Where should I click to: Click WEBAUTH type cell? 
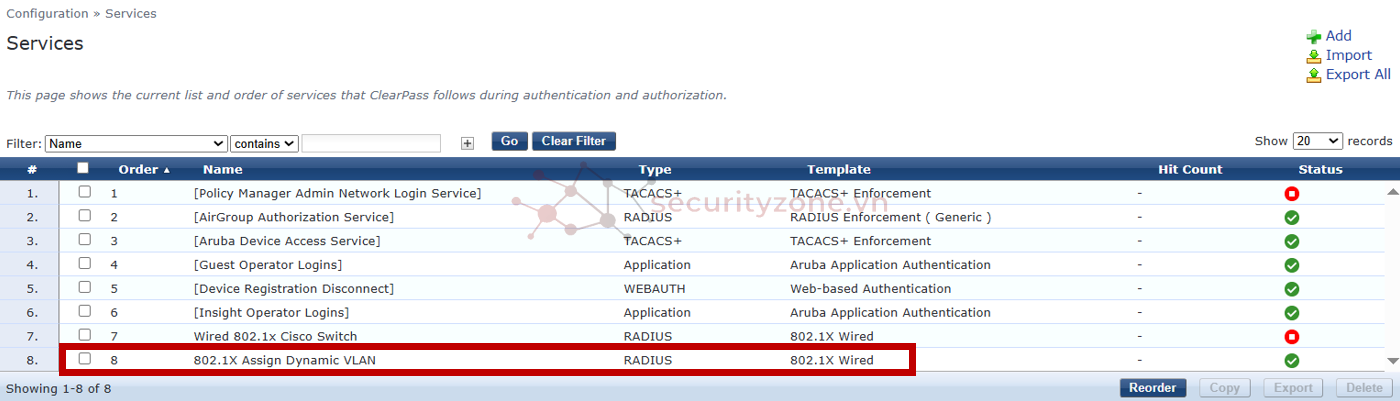click(x=656, y=289)
